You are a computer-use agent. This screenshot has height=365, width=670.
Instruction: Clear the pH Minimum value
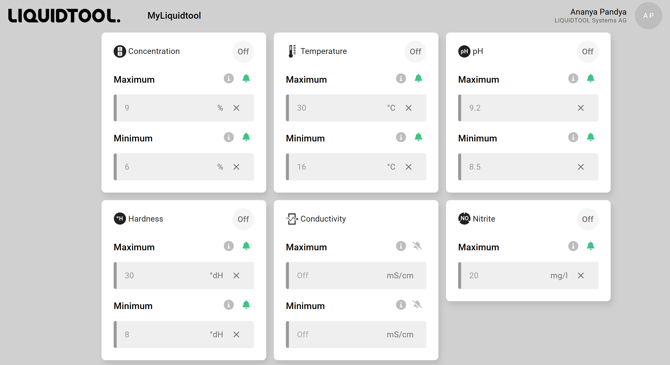581,167
